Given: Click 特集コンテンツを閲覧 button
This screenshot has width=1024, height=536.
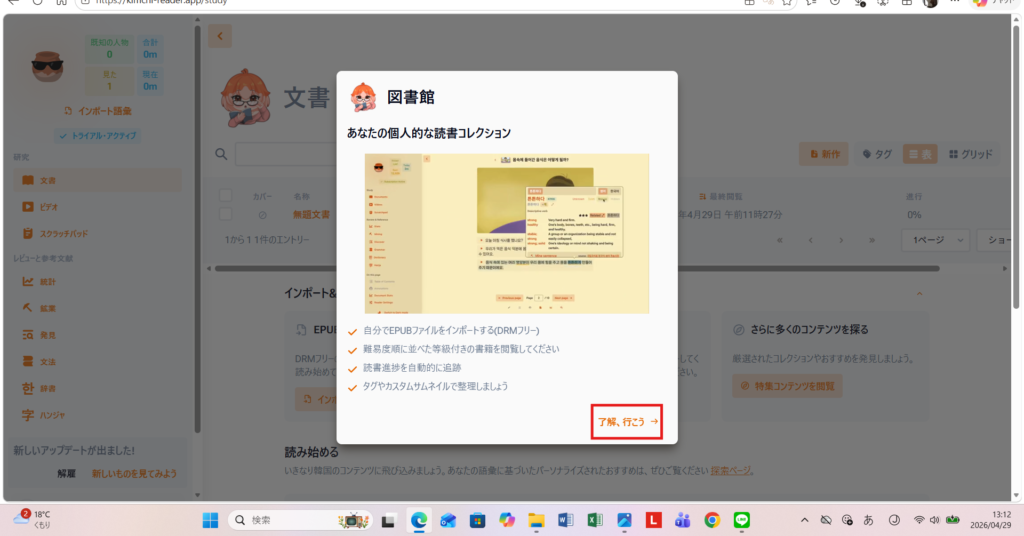Looking at the screenshot, I should tap(787, 386).
